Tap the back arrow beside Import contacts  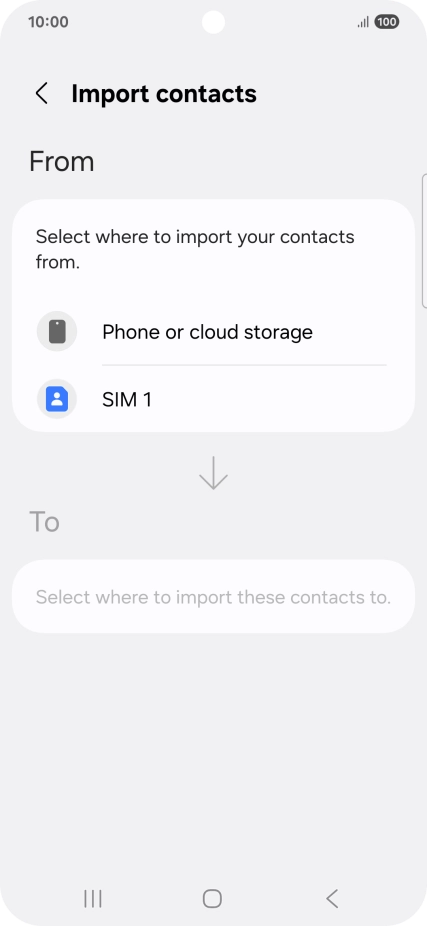[41, 93]
